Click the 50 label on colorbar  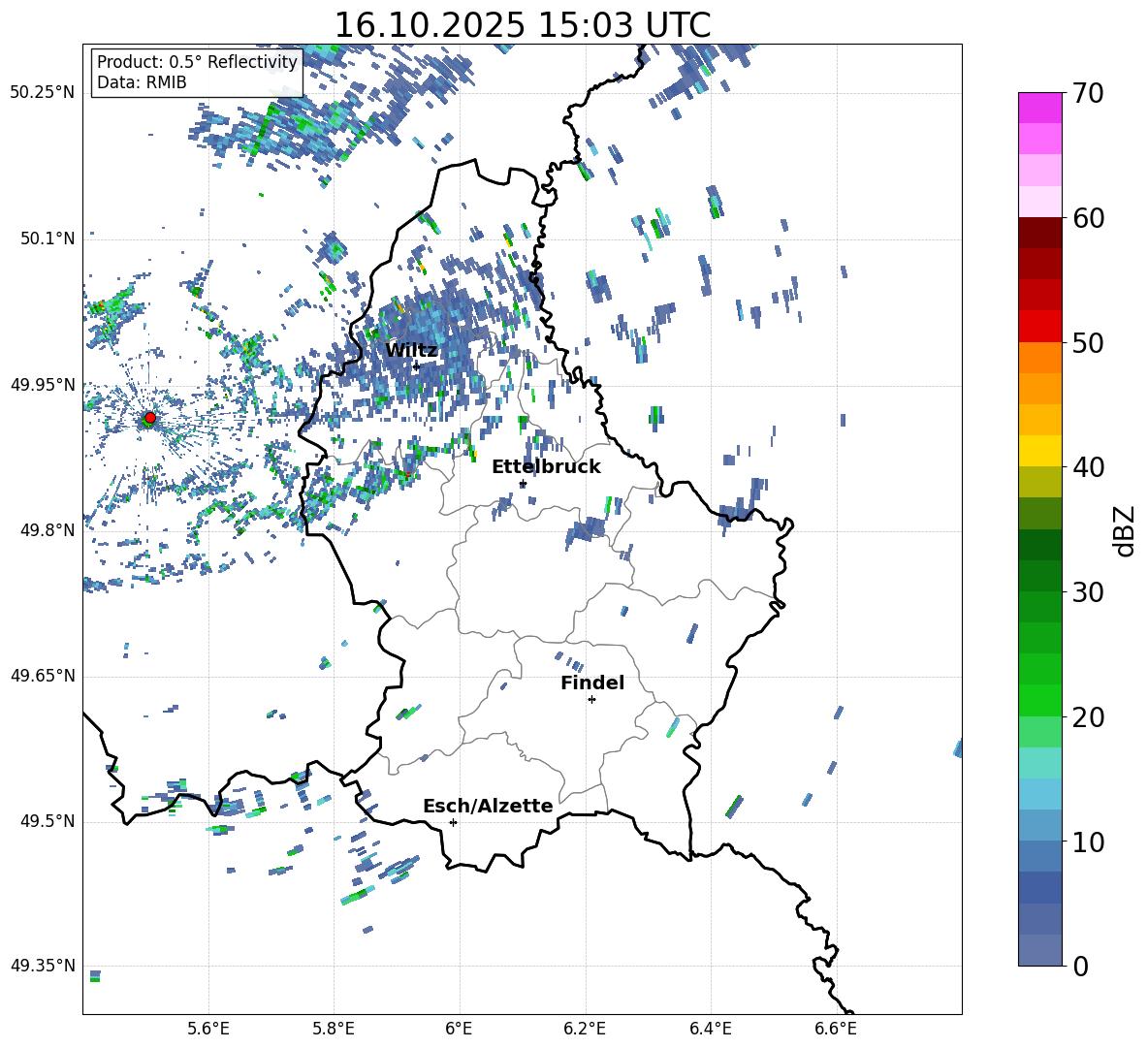pos(1088,342)
